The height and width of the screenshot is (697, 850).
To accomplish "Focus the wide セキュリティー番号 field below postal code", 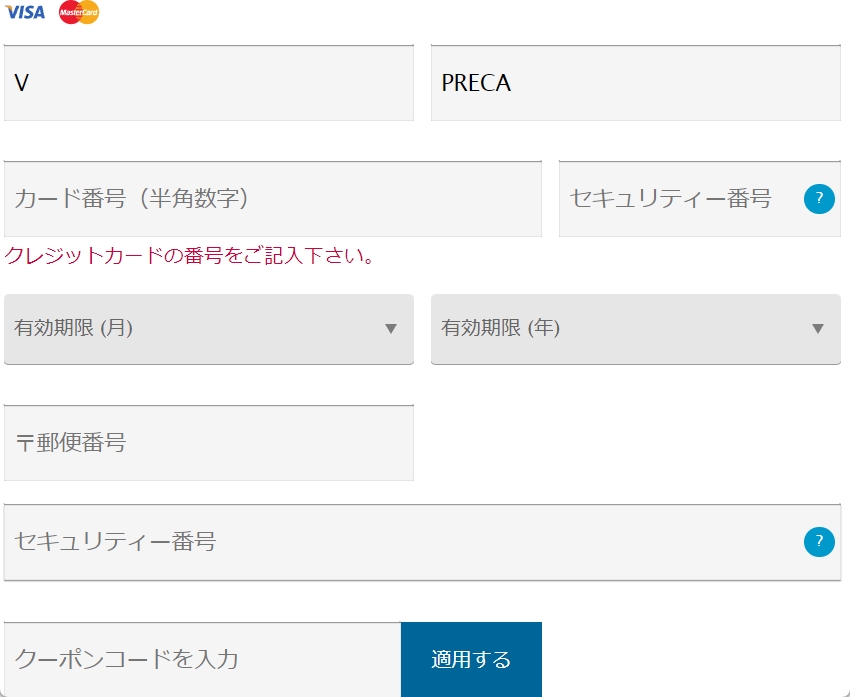I will coord(400,542).
